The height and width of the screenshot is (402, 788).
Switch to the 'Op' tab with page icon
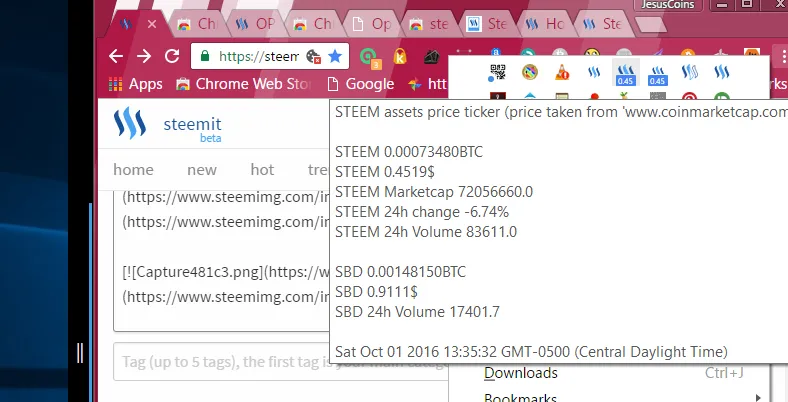pyautogui.click(x=373, y=24)
